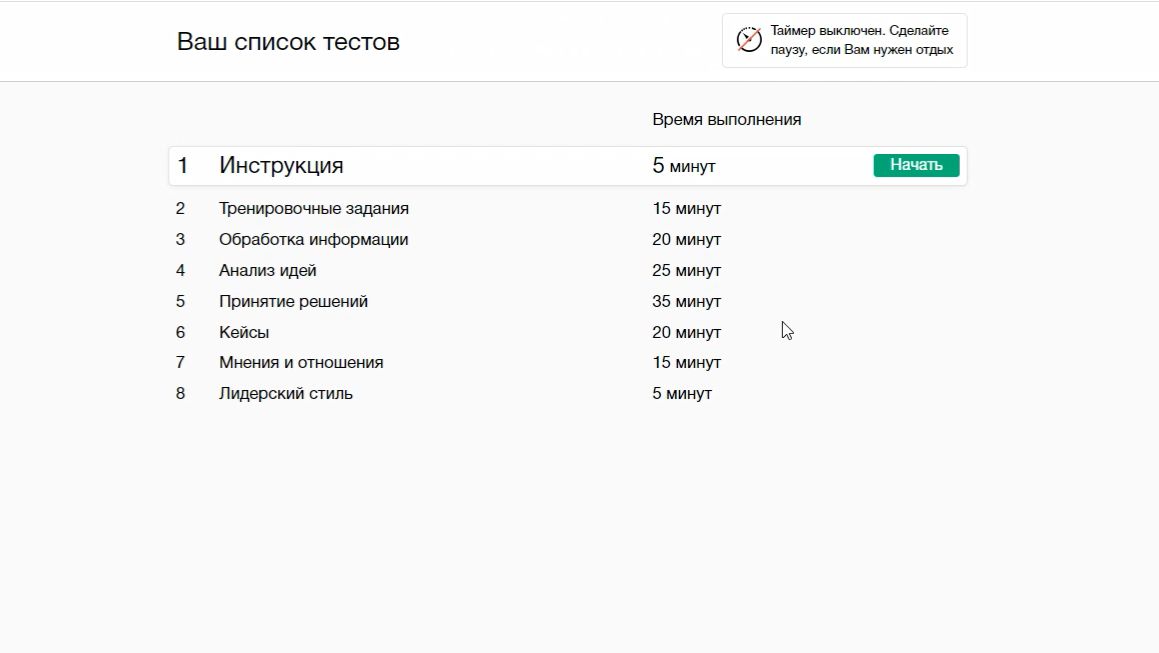
Task: Click the Ваш список тестов heading
Action: 288,42
